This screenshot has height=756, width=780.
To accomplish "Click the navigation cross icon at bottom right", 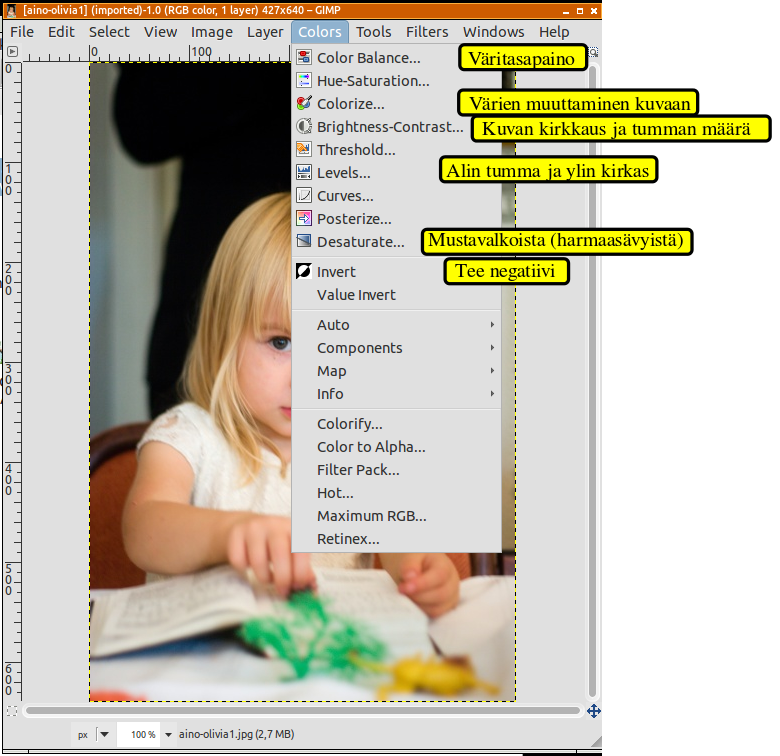I will tap(593, 711).
